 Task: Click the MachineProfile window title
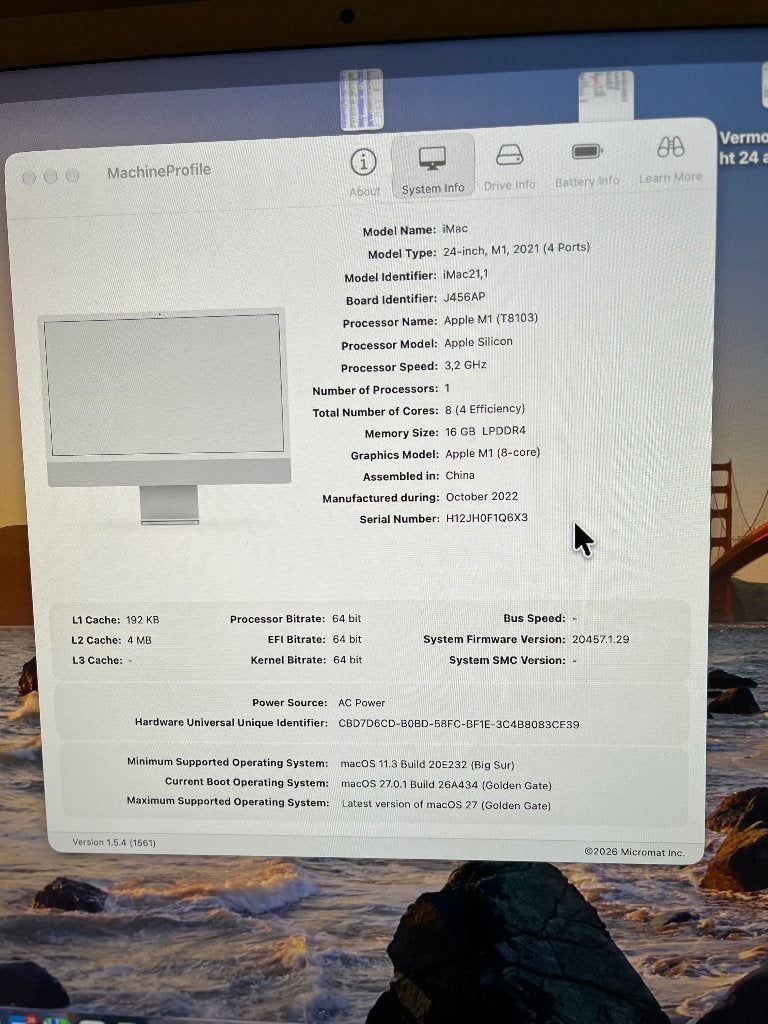[x=159, y=172]
